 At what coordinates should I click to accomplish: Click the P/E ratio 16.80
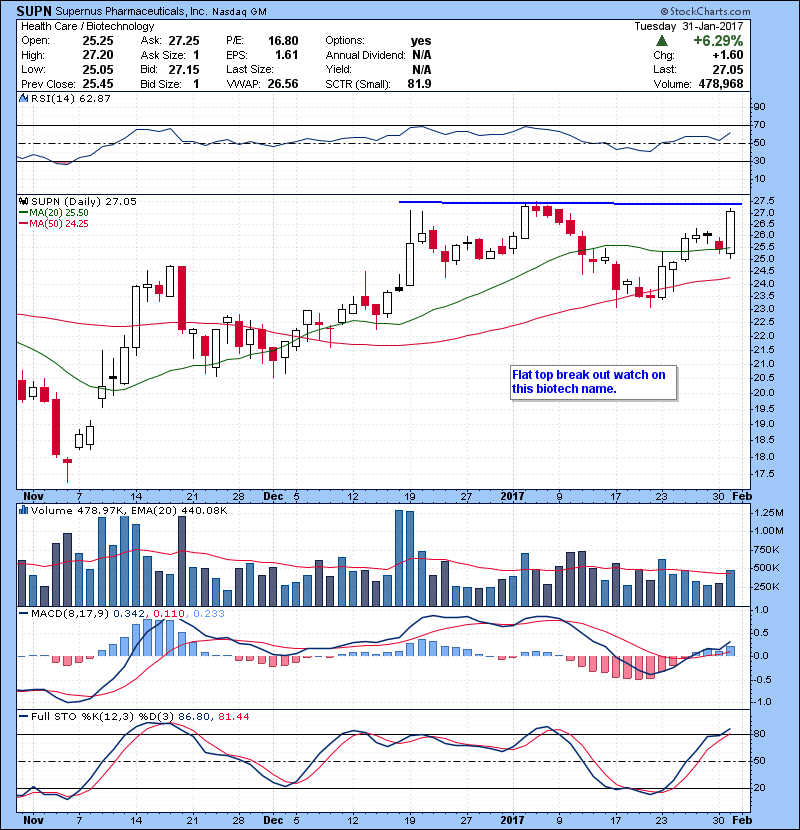[283, 41]
